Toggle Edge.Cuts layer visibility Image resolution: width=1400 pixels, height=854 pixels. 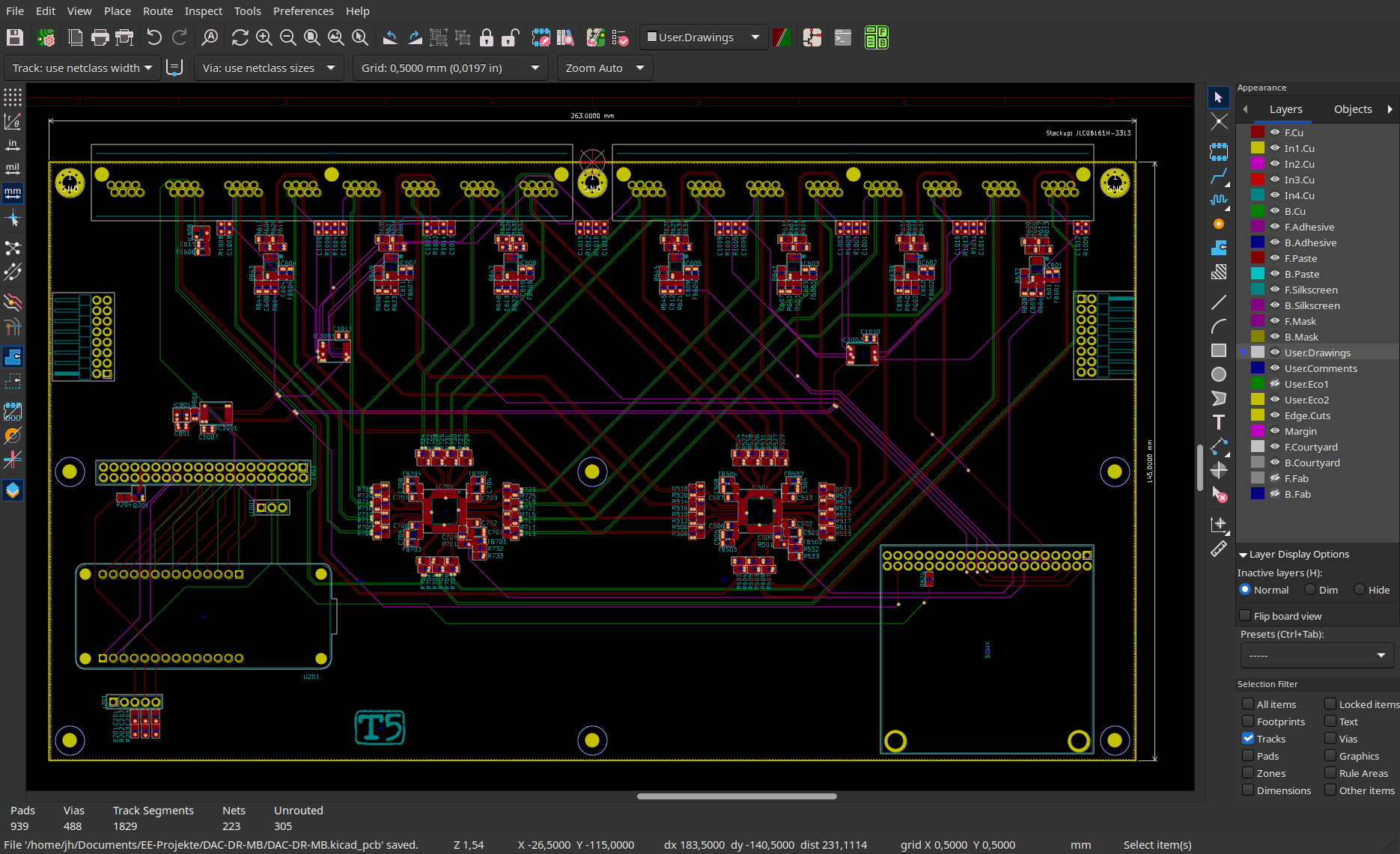coord(1274,415)
